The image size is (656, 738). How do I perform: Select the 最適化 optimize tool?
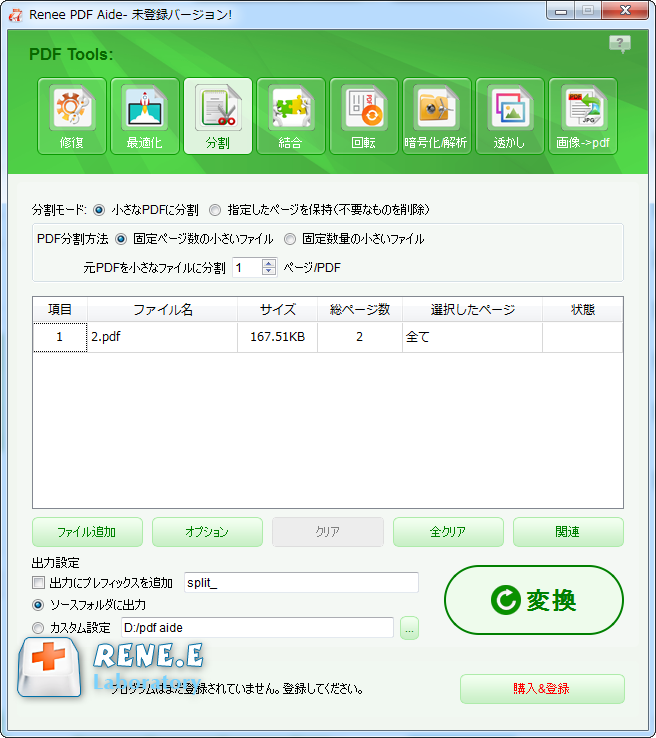tap(144, 116)
